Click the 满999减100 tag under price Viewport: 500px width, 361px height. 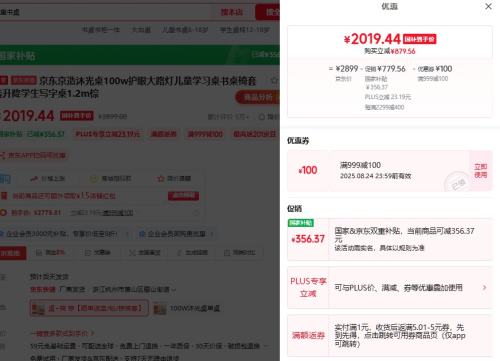click(x=205, y=134)
